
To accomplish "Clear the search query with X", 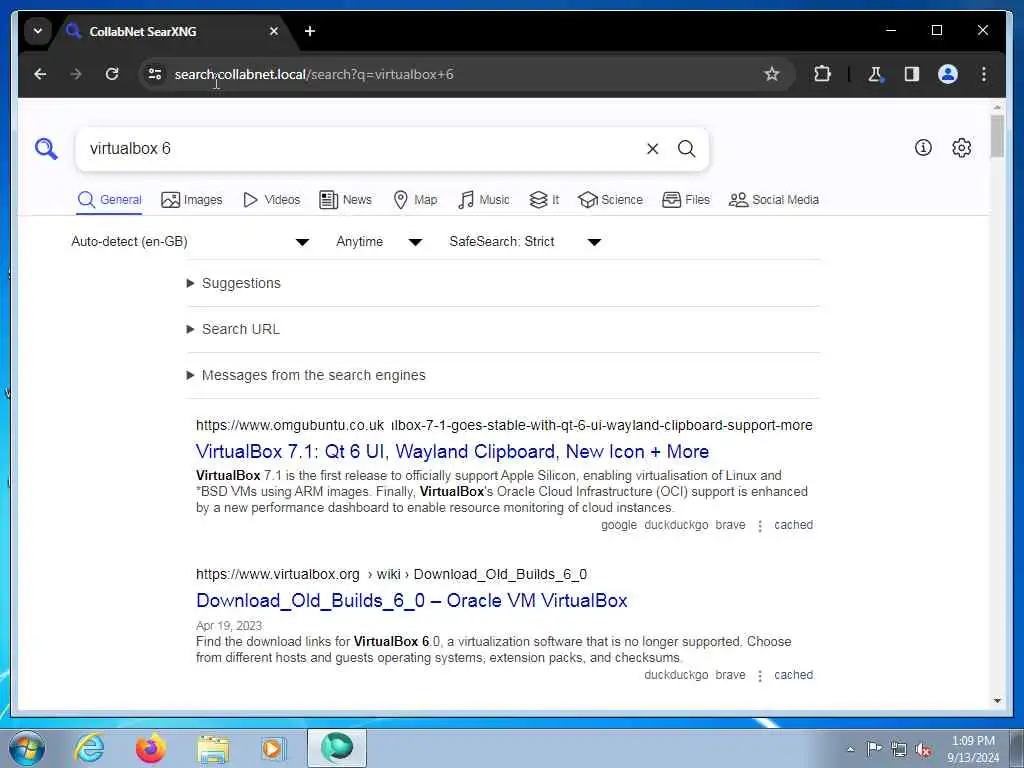I will pos(652,149).
